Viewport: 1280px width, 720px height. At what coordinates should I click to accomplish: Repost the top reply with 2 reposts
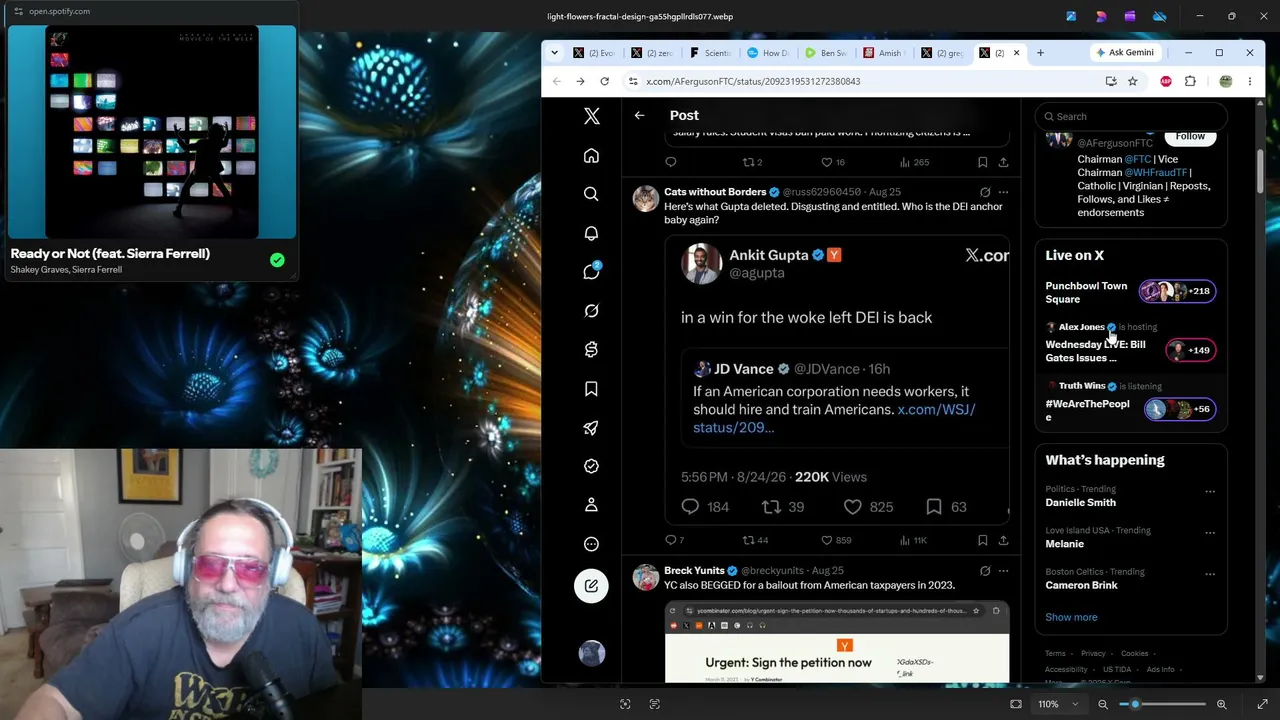pos(748,162)
